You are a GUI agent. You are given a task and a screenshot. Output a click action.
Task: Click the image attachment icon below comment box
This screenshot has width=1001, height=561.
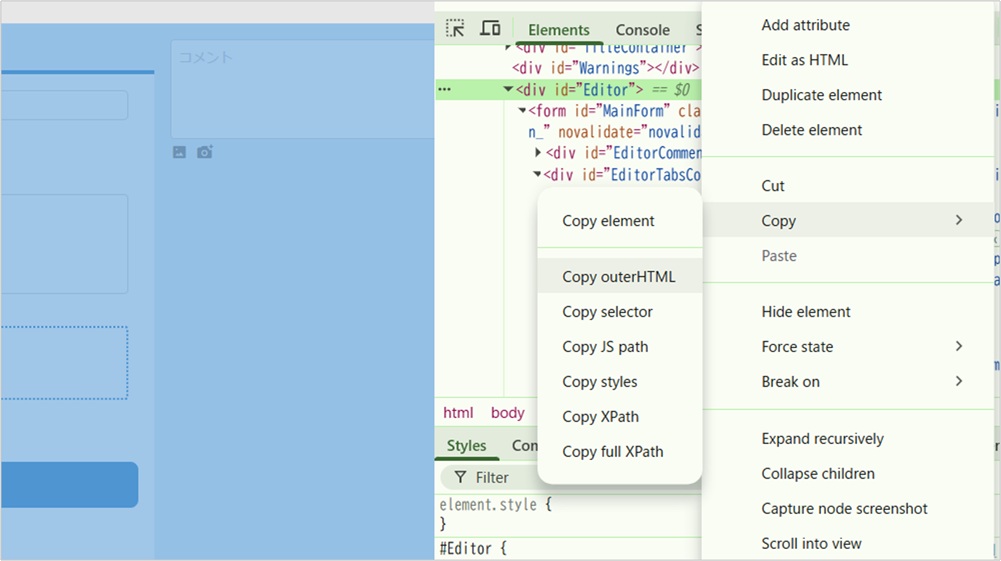point(179,152)
